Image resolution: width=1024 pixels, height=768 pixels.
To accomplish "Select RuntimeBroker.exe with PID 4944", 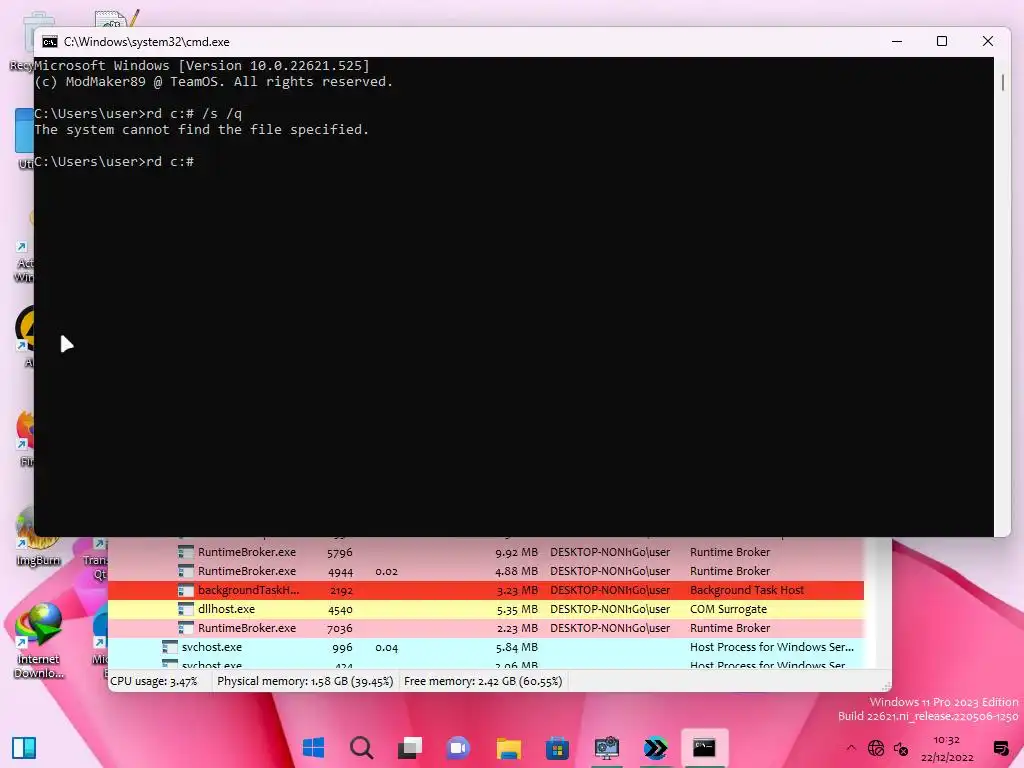I will click(x=486, y=571).
